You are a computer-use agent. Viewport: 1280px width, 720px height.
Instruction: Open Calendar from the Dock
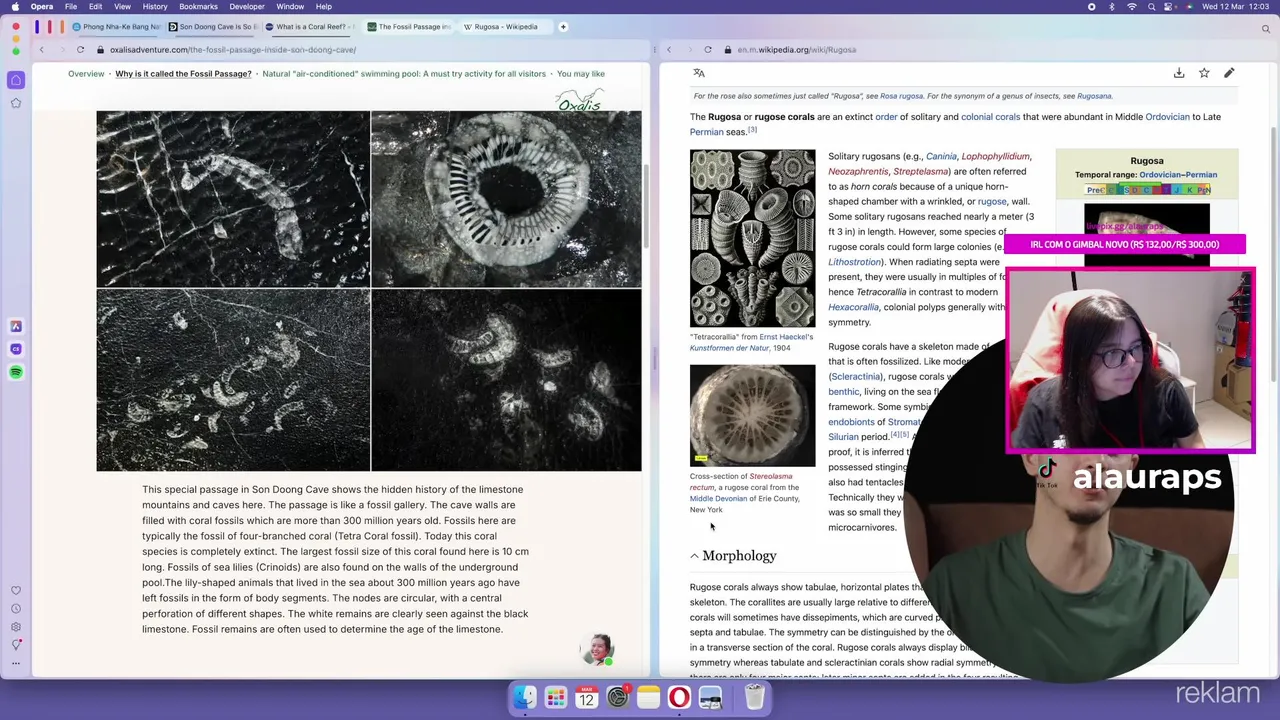tap(586, 697)
